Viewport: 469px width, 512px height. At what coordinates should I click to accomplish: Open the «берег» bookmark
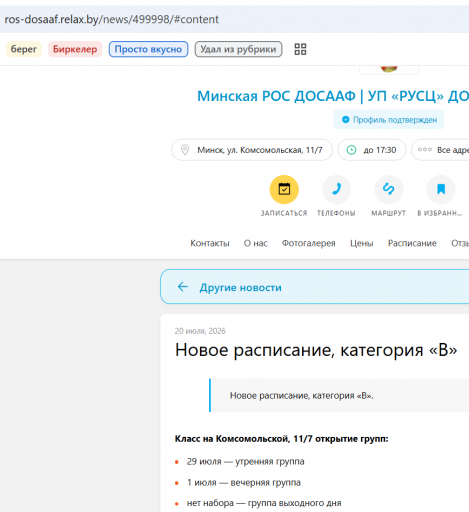[24, 49]
